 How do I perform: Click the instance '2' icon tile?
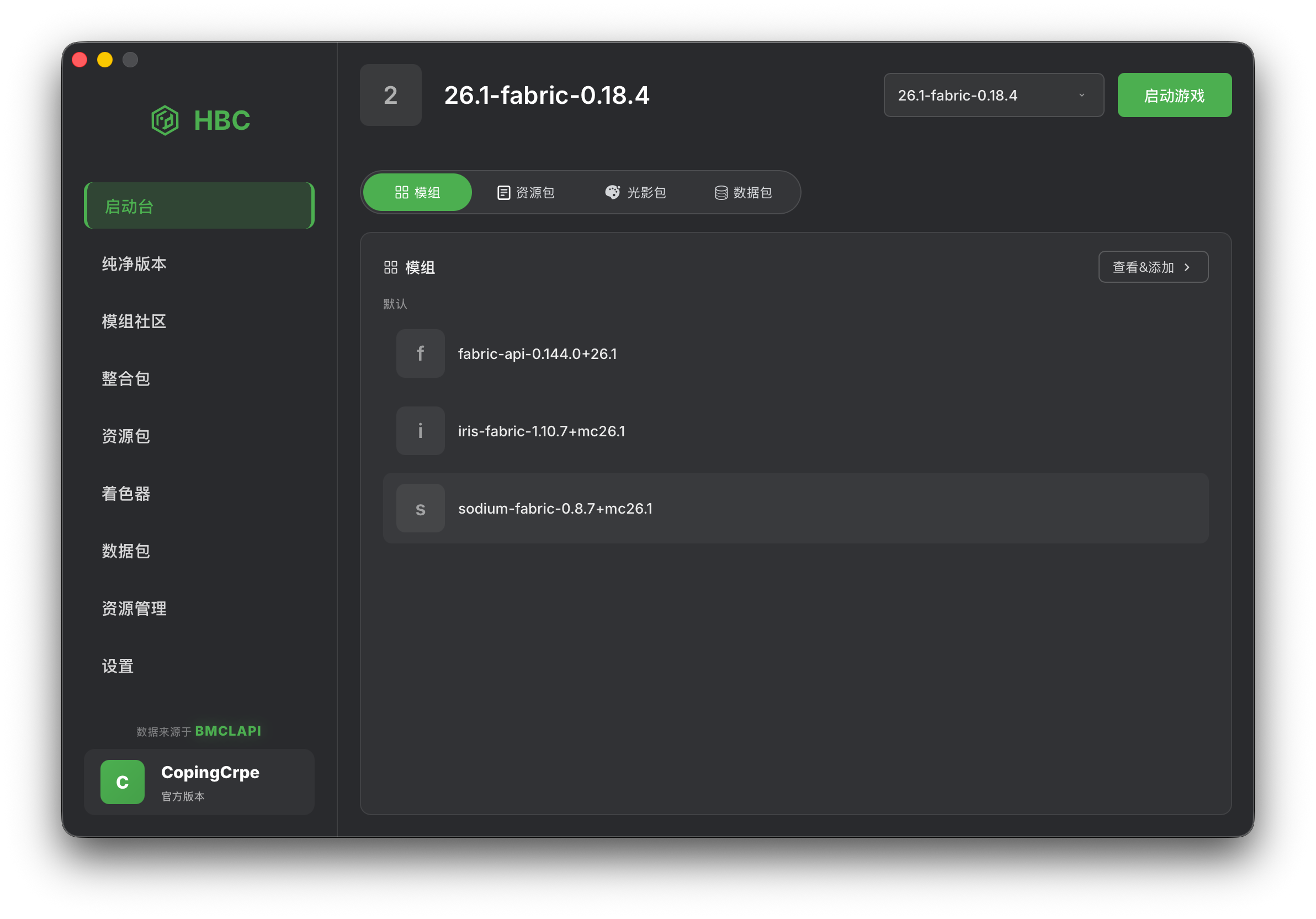(390, 95)
